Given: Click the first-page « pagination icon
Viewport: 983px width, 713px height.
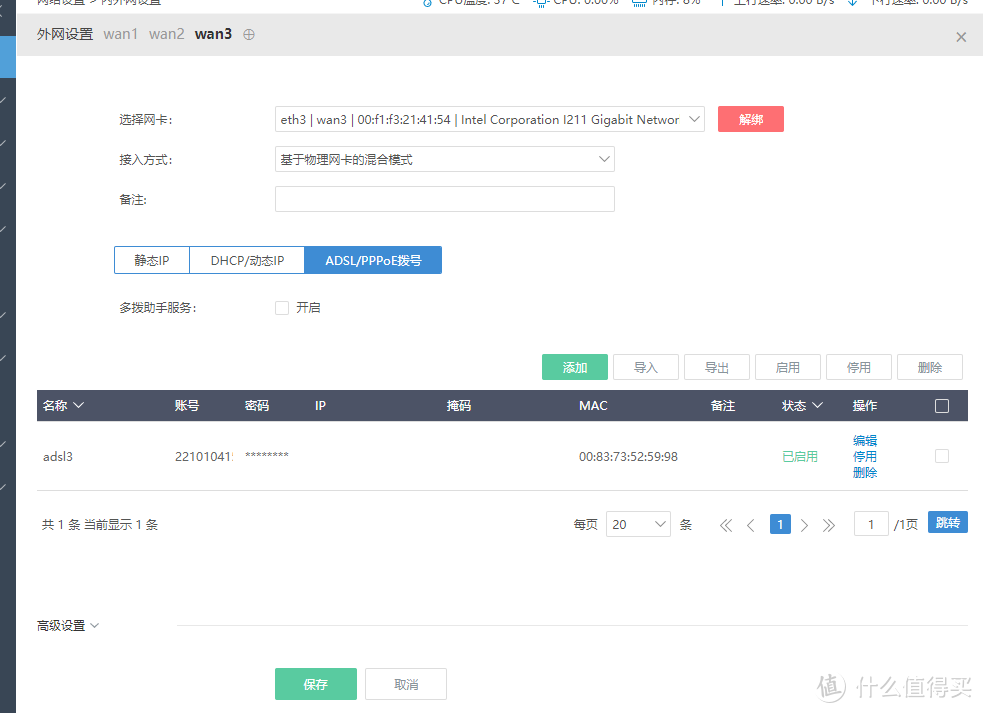Looking at the screenshot, I should tap(726, 524).
